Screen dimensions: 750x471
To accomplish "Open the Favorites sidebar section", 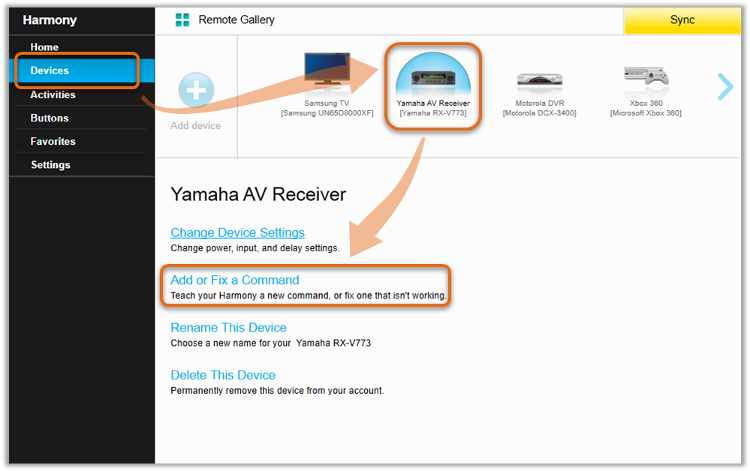I will (x=53, y=142).
